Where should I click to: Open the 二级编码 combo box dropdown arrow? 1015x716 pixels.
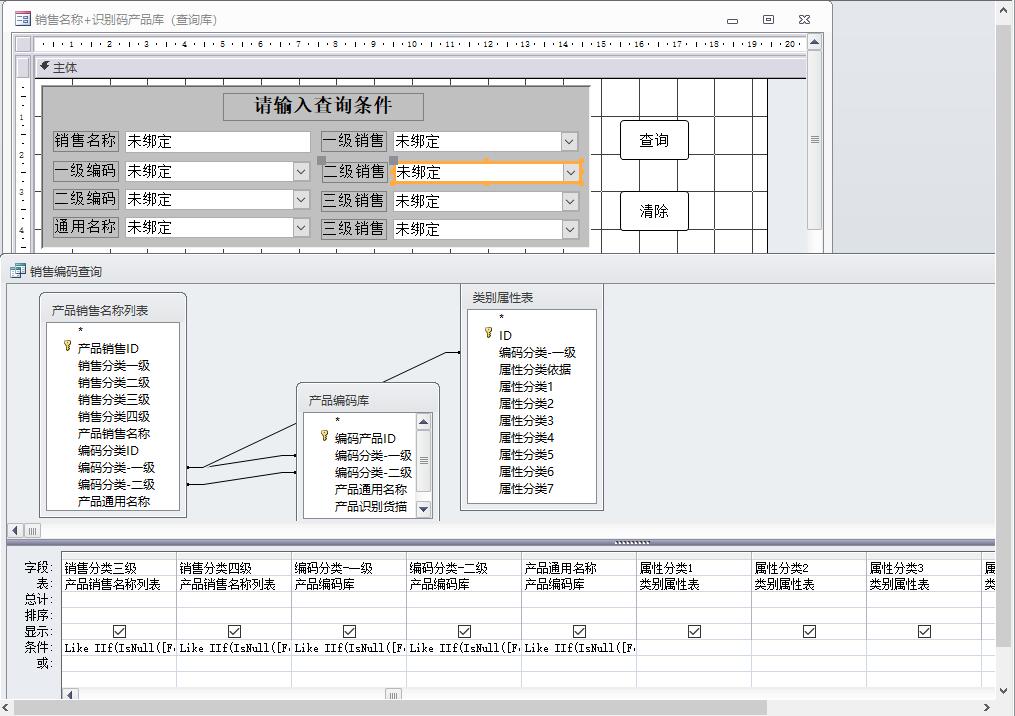click(301, 199)
